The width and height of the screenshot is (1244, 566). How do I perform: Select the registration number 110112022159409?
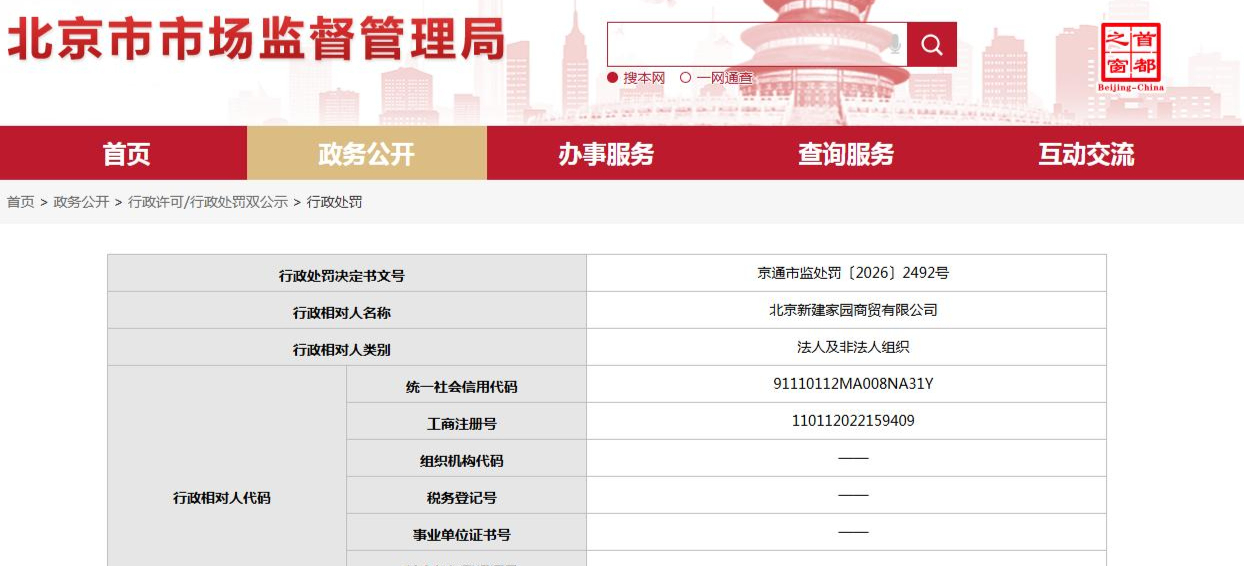[853, 421]
